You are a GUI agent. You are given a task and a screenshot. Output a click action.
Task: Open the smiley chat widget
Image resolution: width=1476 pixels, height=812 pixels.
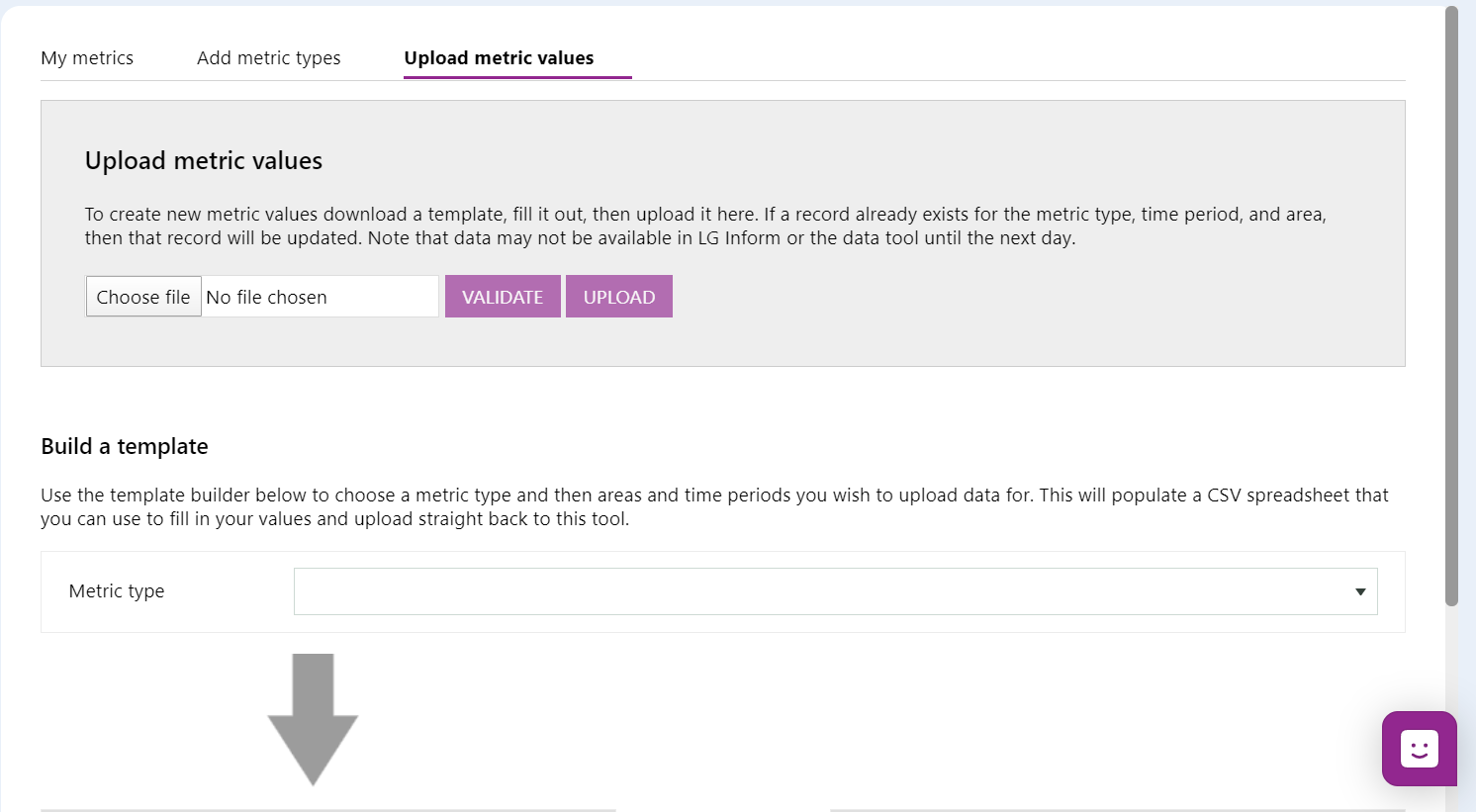coord(1419,749)
